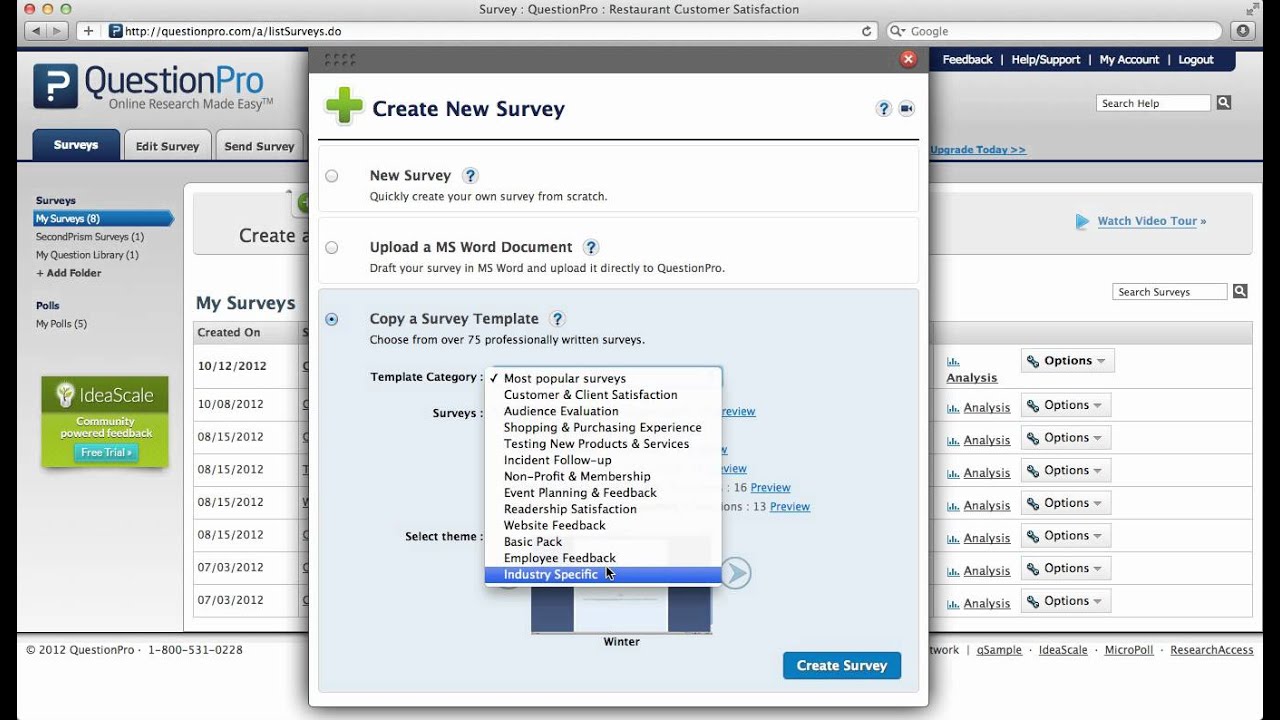Open video camera icon in dialog header
The width and height of the screenshot is (1280, 720).
(907, 109)
